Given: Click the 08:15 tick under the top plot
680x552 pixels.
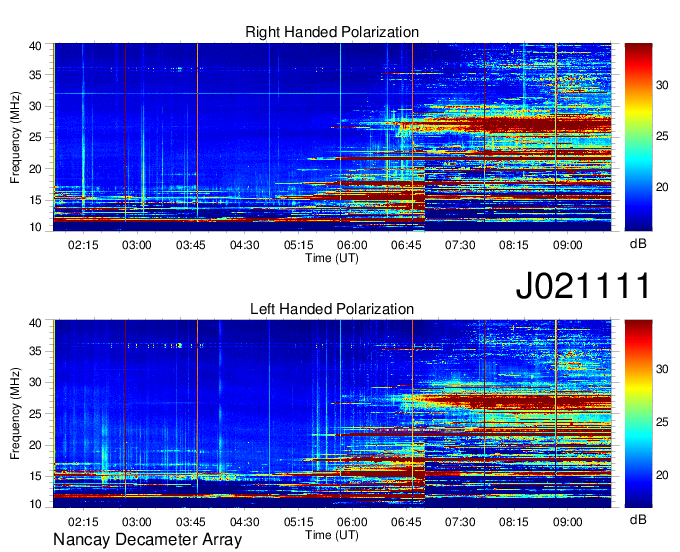Looking at the screenshot, I should click(513, 245).
